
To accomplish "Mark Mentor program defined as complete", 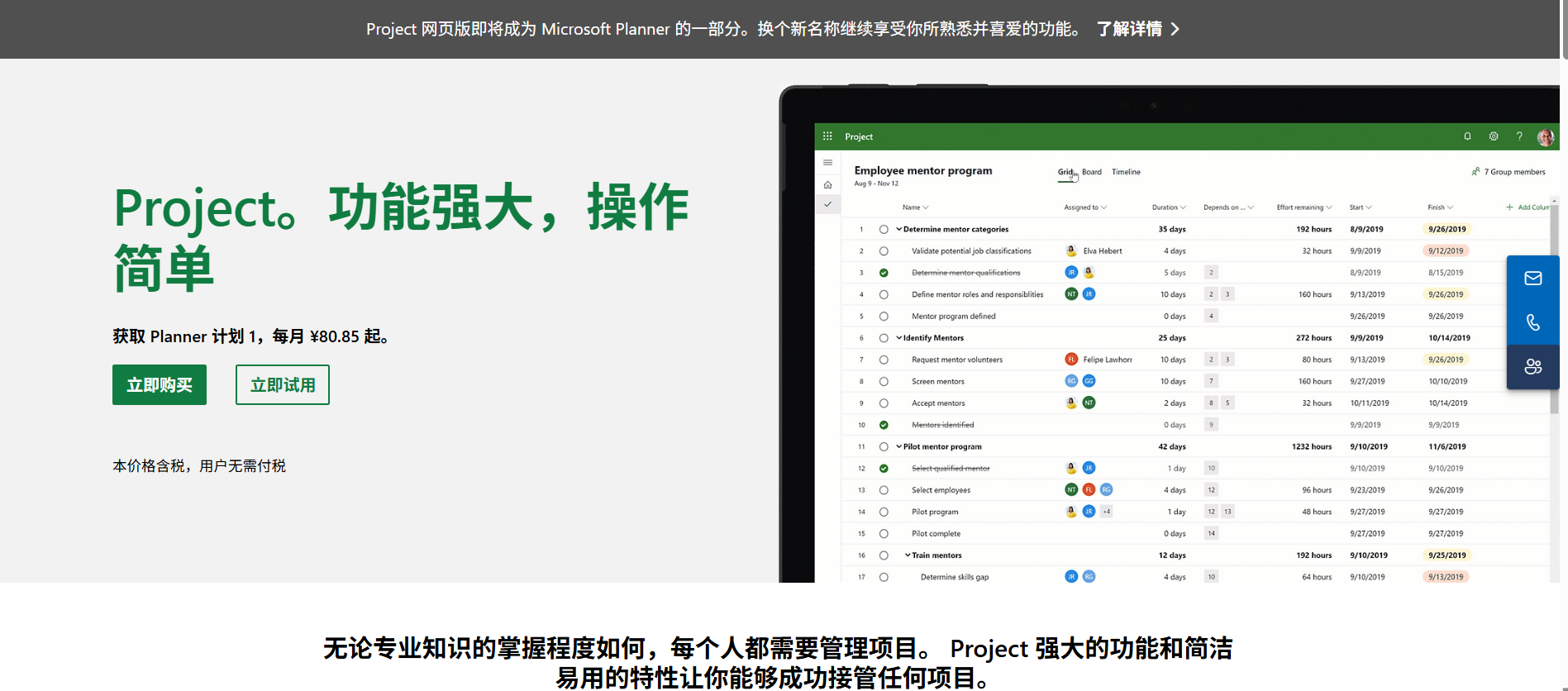I will click(884, 317).
